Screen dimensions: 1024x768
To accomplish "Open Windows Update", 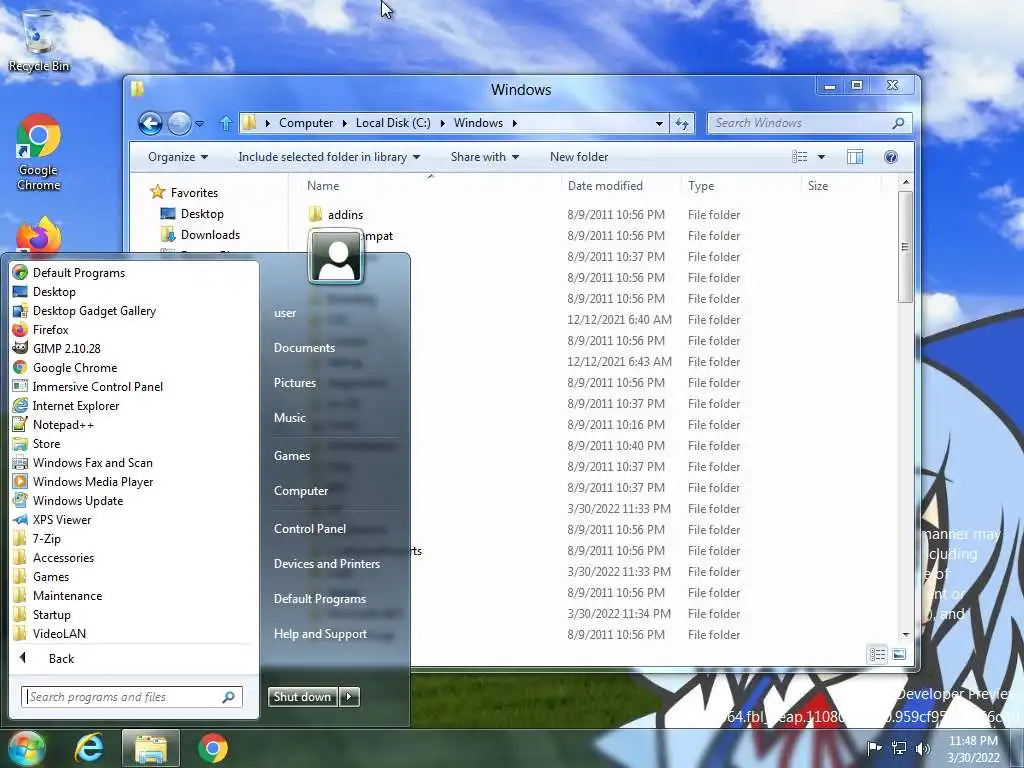I will [x=68, y=500].
